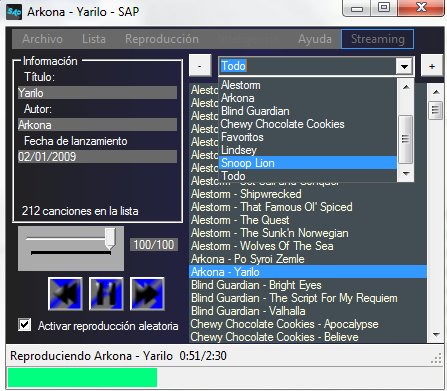The width and height of the screenshot is (447, 391).
Task: Select Lindsey in the dropdown list
Action: point(308,150)
